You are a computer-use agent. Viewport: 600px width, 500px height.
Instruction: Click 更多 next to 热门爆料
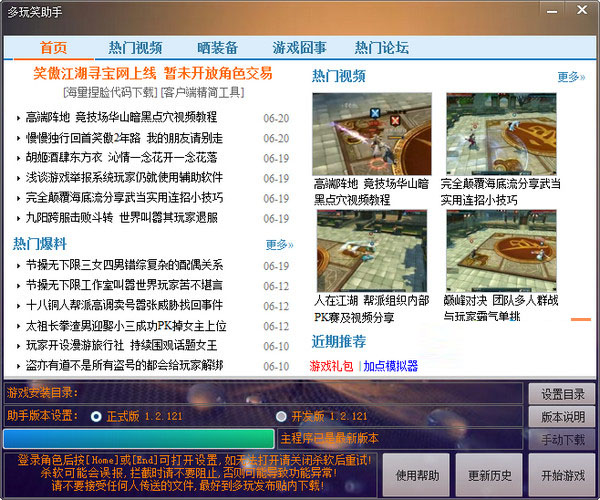coord(279,244)
